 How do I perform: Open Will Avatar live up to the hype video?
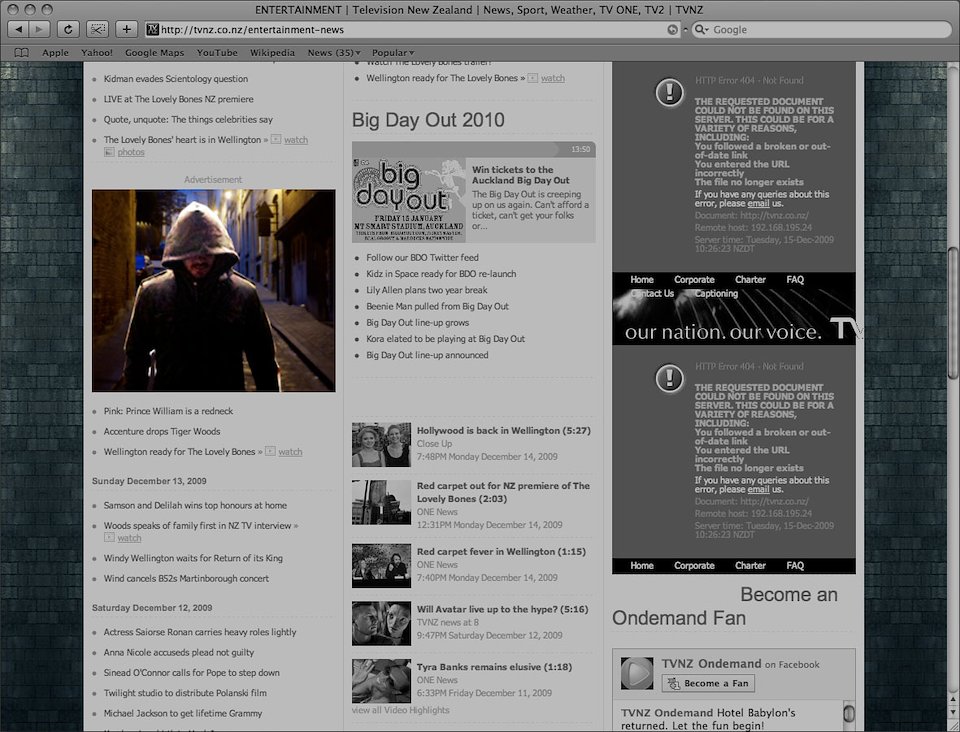pyautogui.click(x=502, y=609)
